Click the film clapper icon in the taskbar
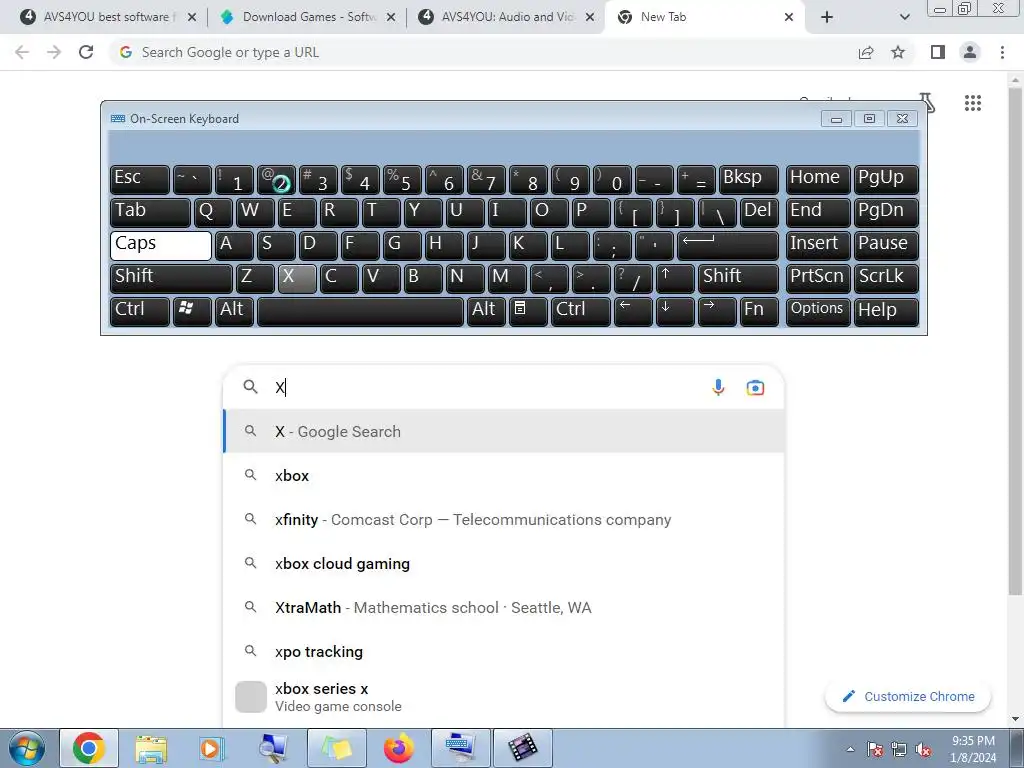The width and height of the screenshot is (1024, 768). point(522,748)
